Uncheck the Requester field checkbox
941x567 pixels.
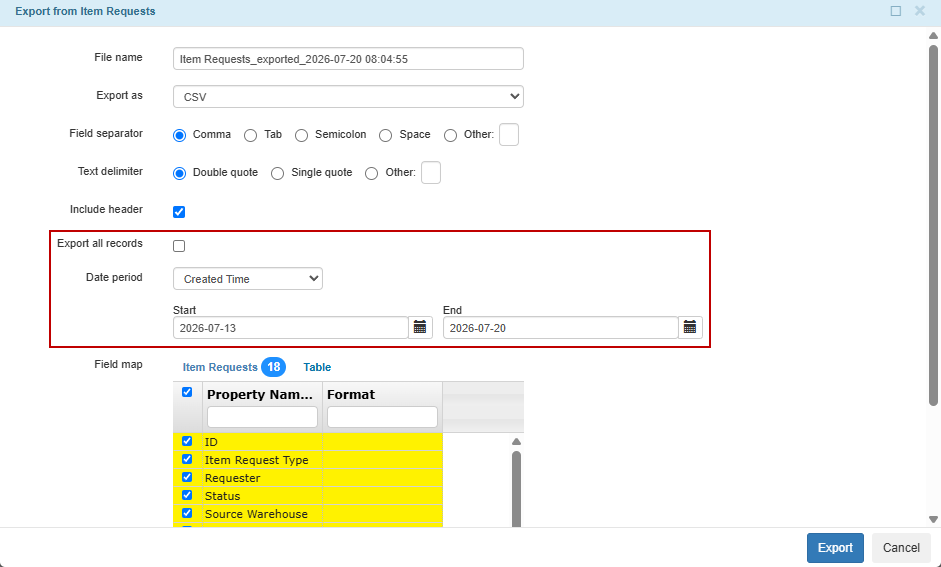pyautogui.click(x=187, y=477)
